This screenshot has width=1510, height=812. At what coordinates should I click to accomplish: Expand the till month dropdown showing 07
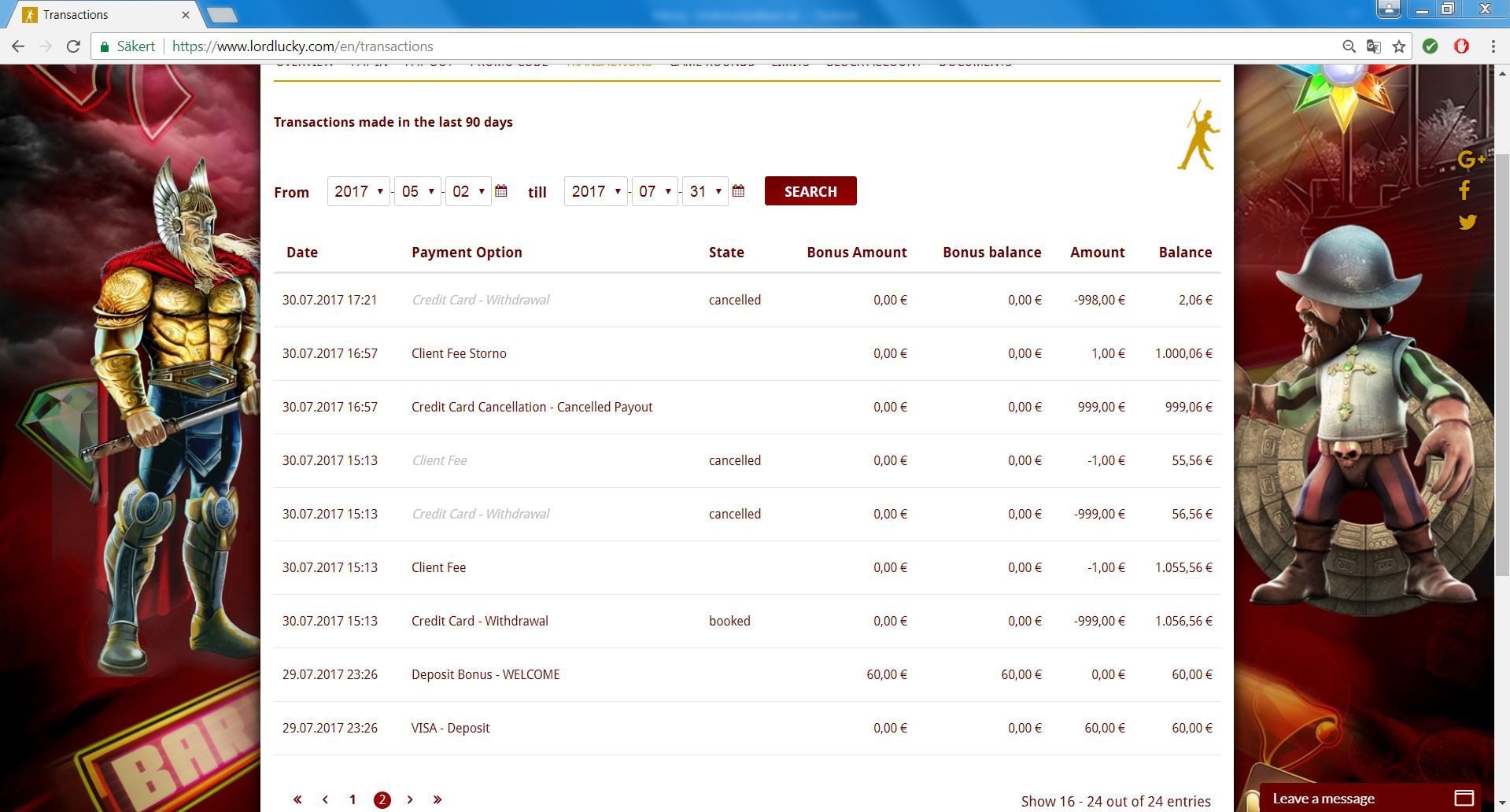655,191
